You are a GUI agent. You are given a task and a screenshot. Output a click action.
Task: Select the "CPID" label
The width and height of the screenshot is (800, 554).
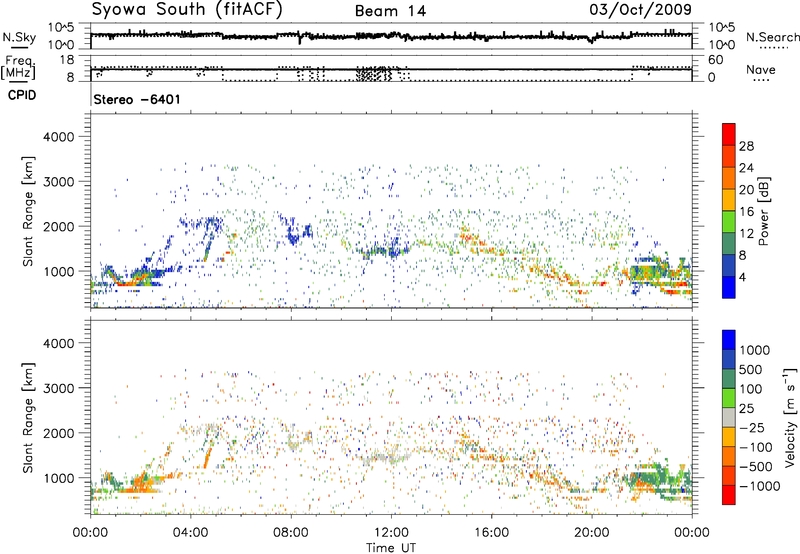click(x=22, y=95)
